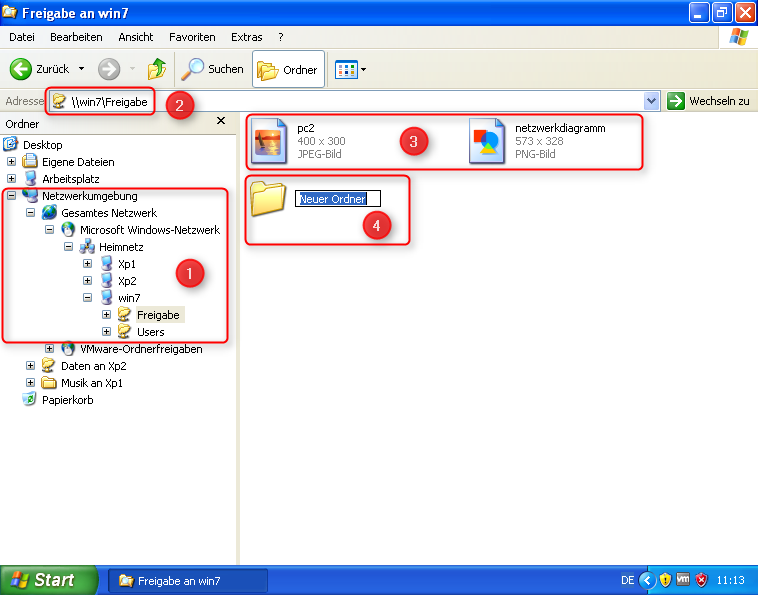The image size is (758, 595).
Task: Select the Xp2 computer icon
Action: point(106,280)
